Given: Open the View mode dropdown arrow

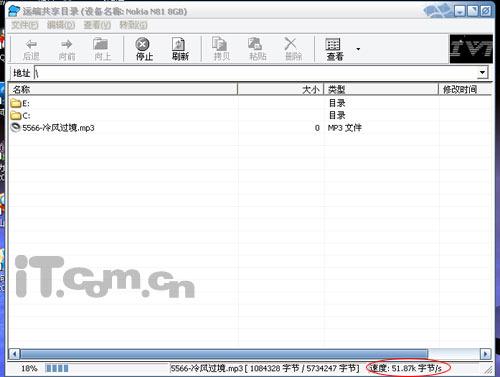Looking at the screenshot, I should (358, 49).
